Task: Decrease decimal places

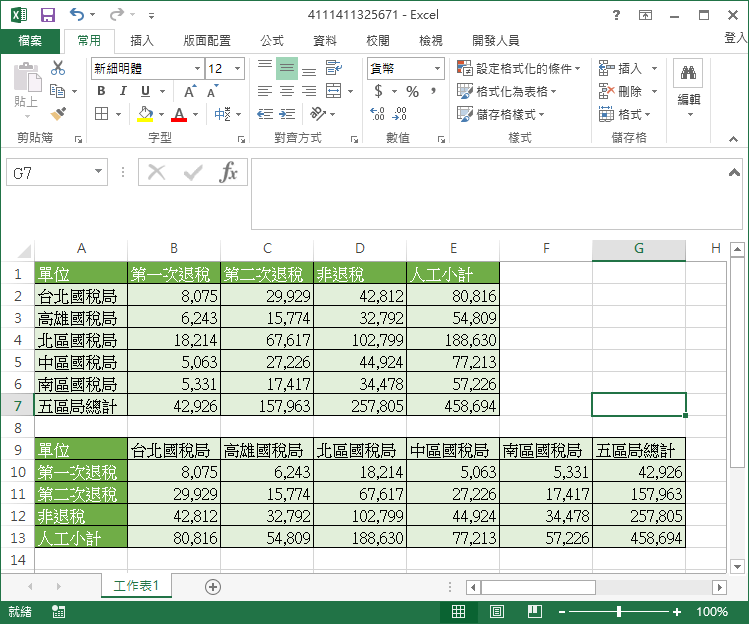Action: pos(399,114)
